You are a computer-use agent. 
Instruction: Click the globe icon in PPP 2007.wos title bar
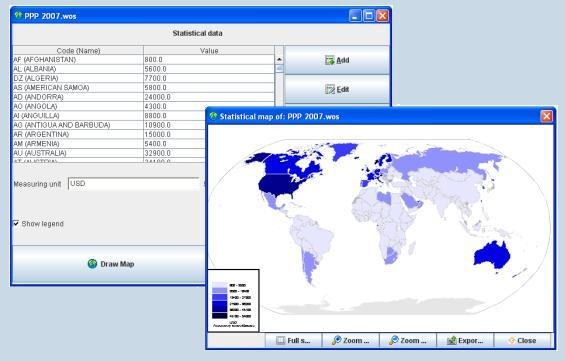click(18, 15)
